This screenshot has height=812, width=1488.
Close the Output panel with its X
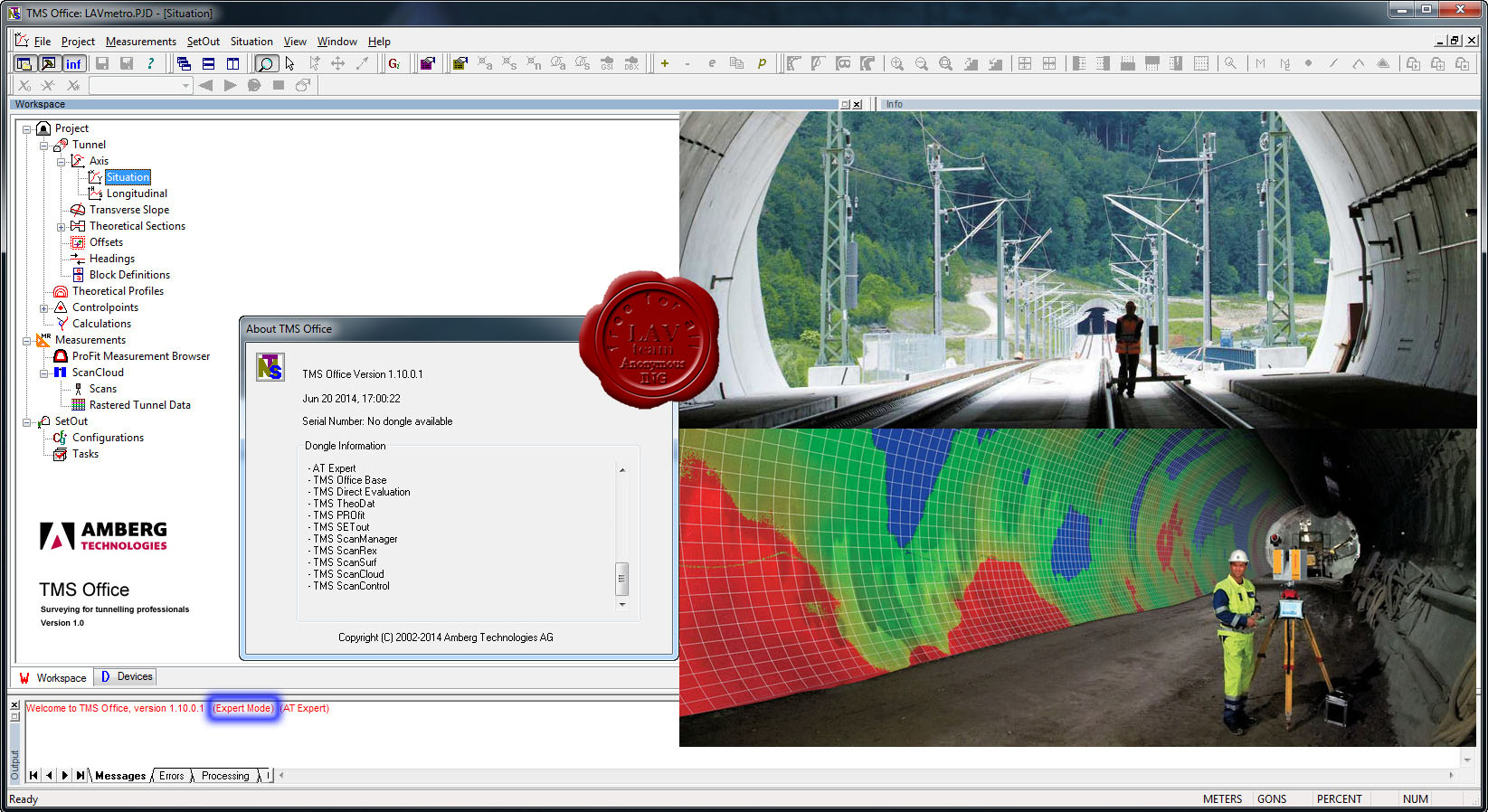[14, 705]
